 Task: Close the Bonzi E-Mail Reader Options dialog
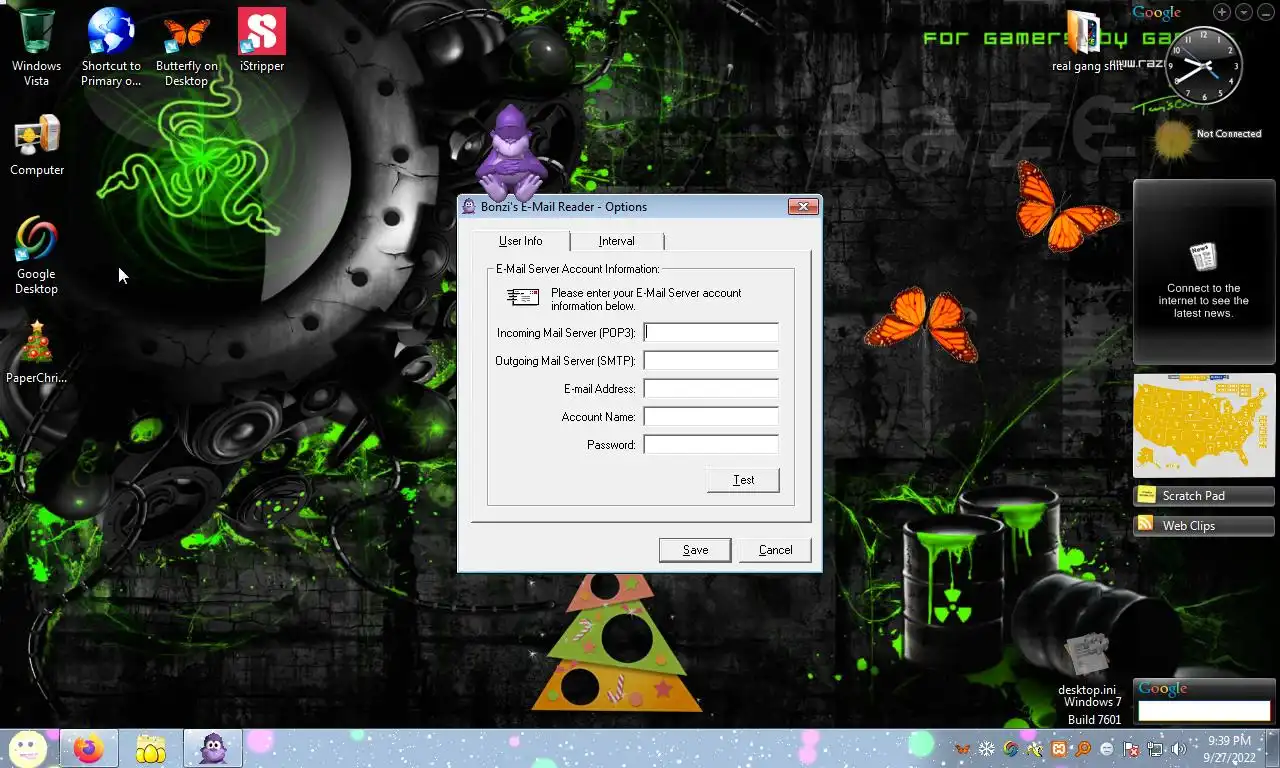(x=803, y=207)
